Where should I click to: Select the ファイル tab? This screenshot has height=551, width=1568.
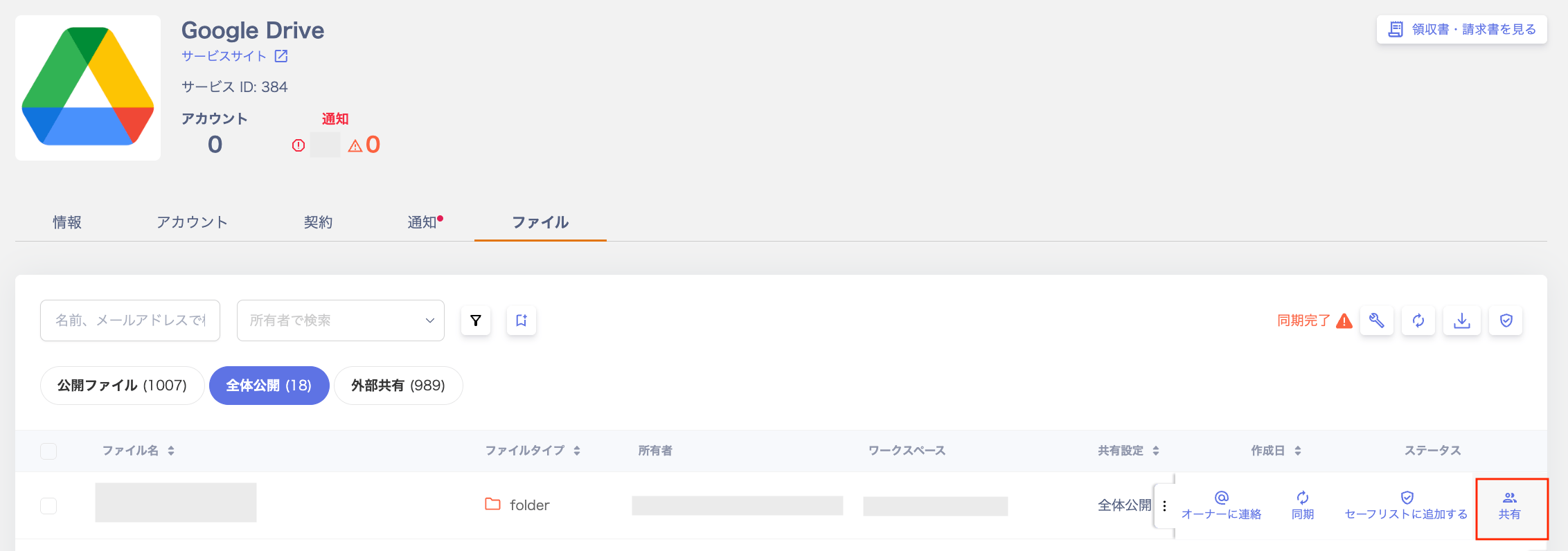[540, 222]
